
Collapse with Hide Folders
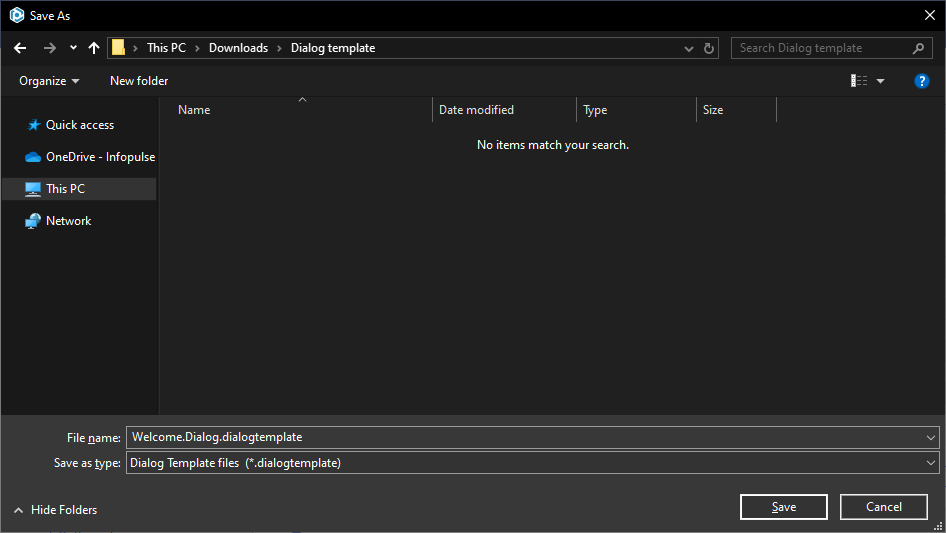tap(55, 510)
